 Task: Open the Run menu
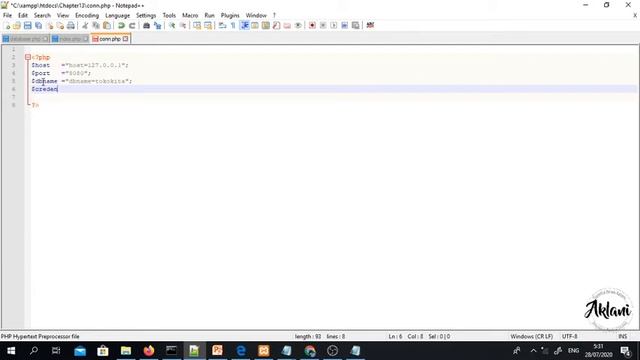tap(209, 16)
